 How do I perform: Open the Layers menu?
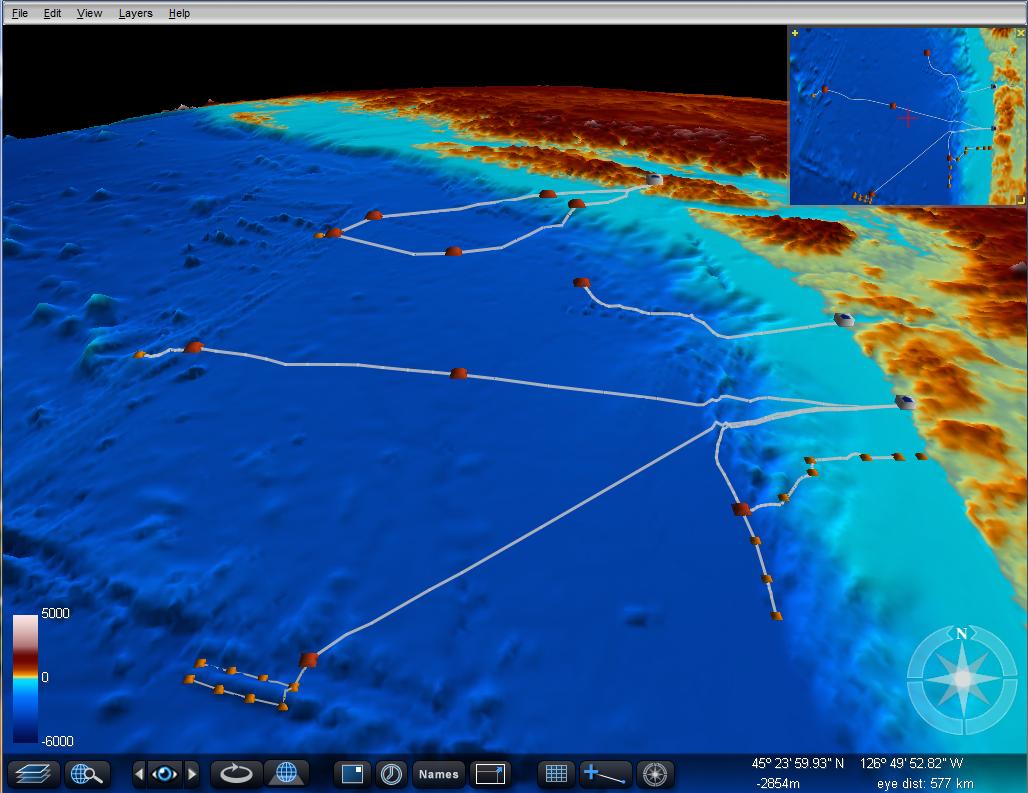click(135, 13)
